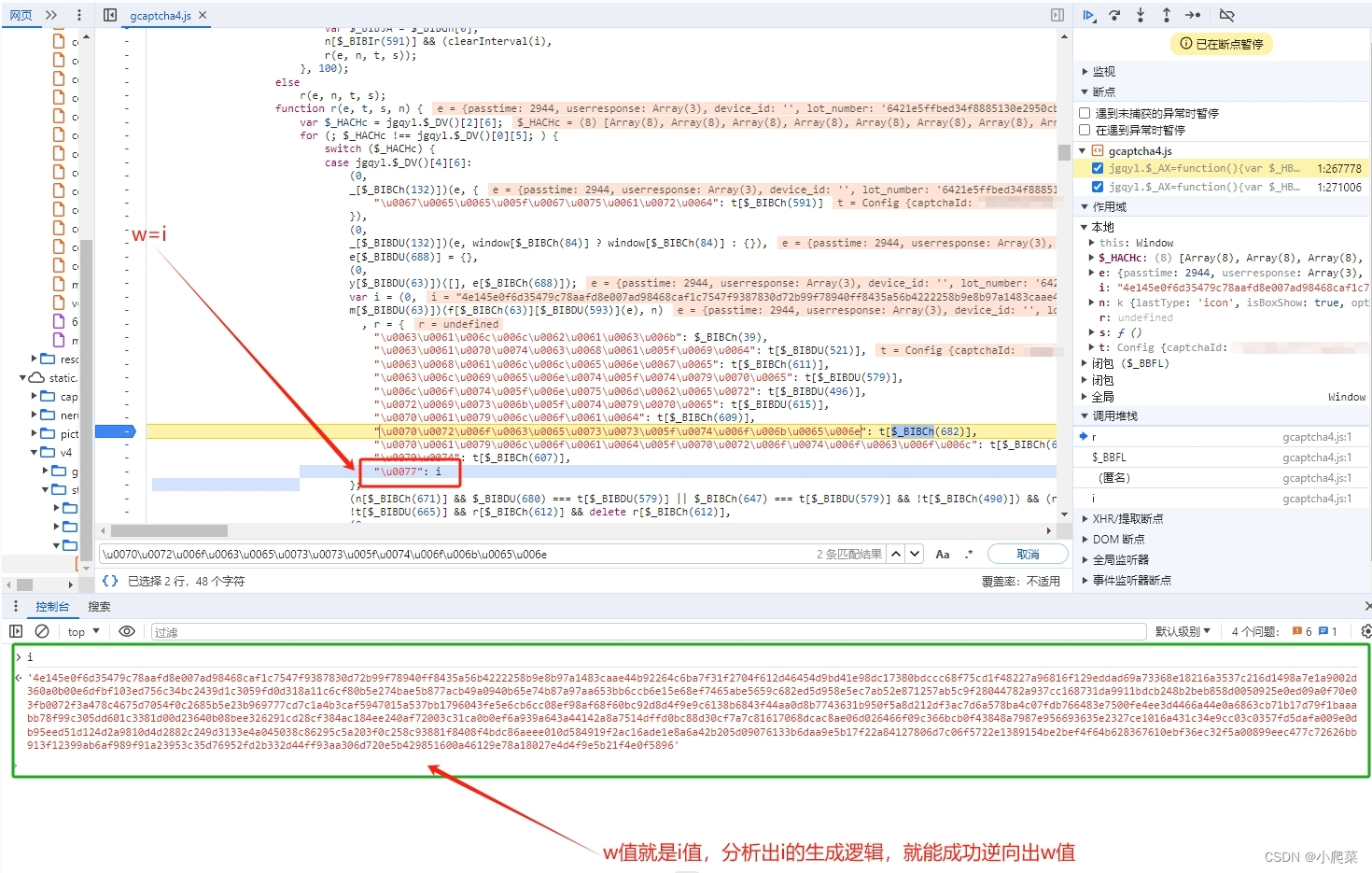Expand the $_HACHc array variable in scope

coord(1091,258)
